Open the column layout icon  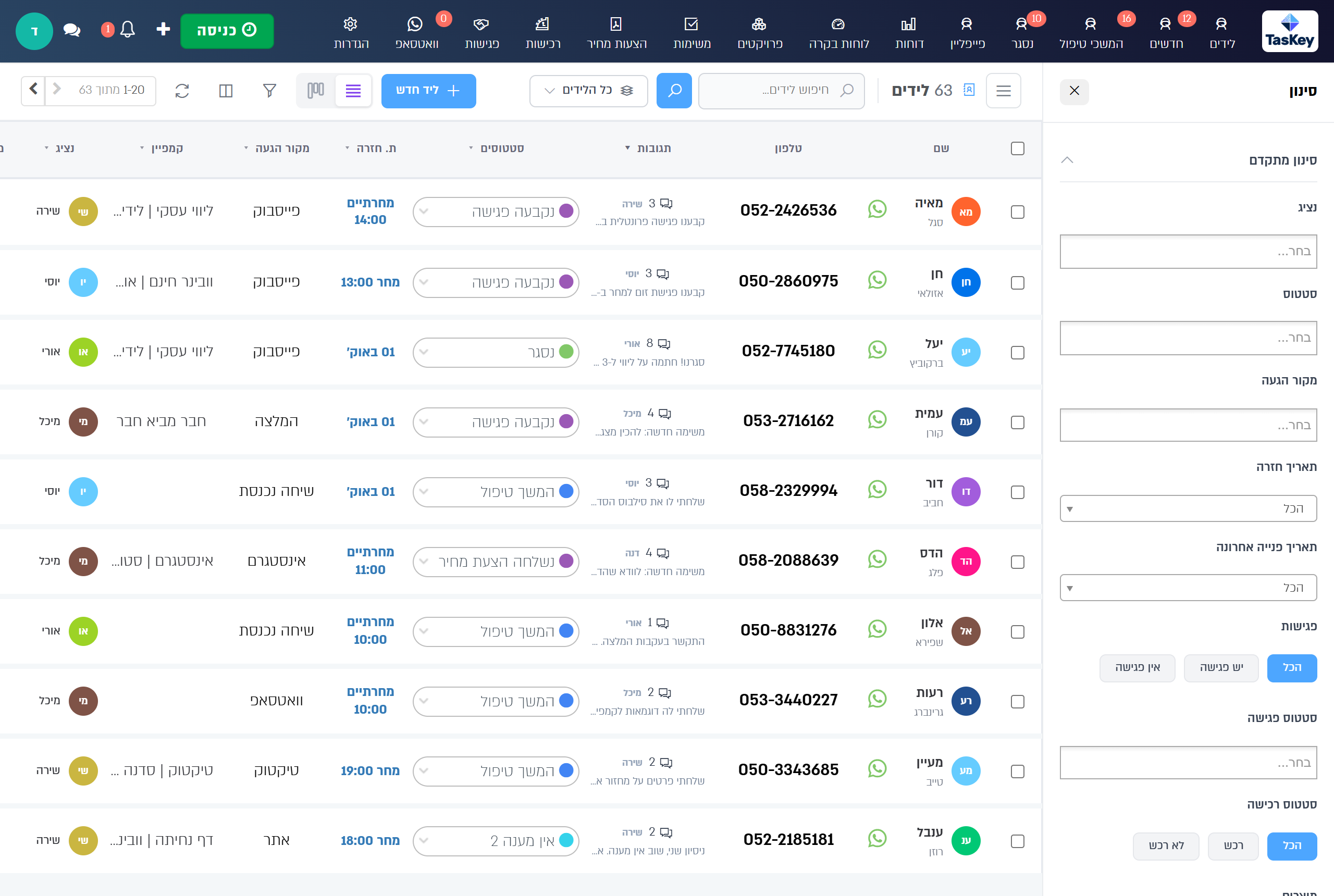coord(226,91)
